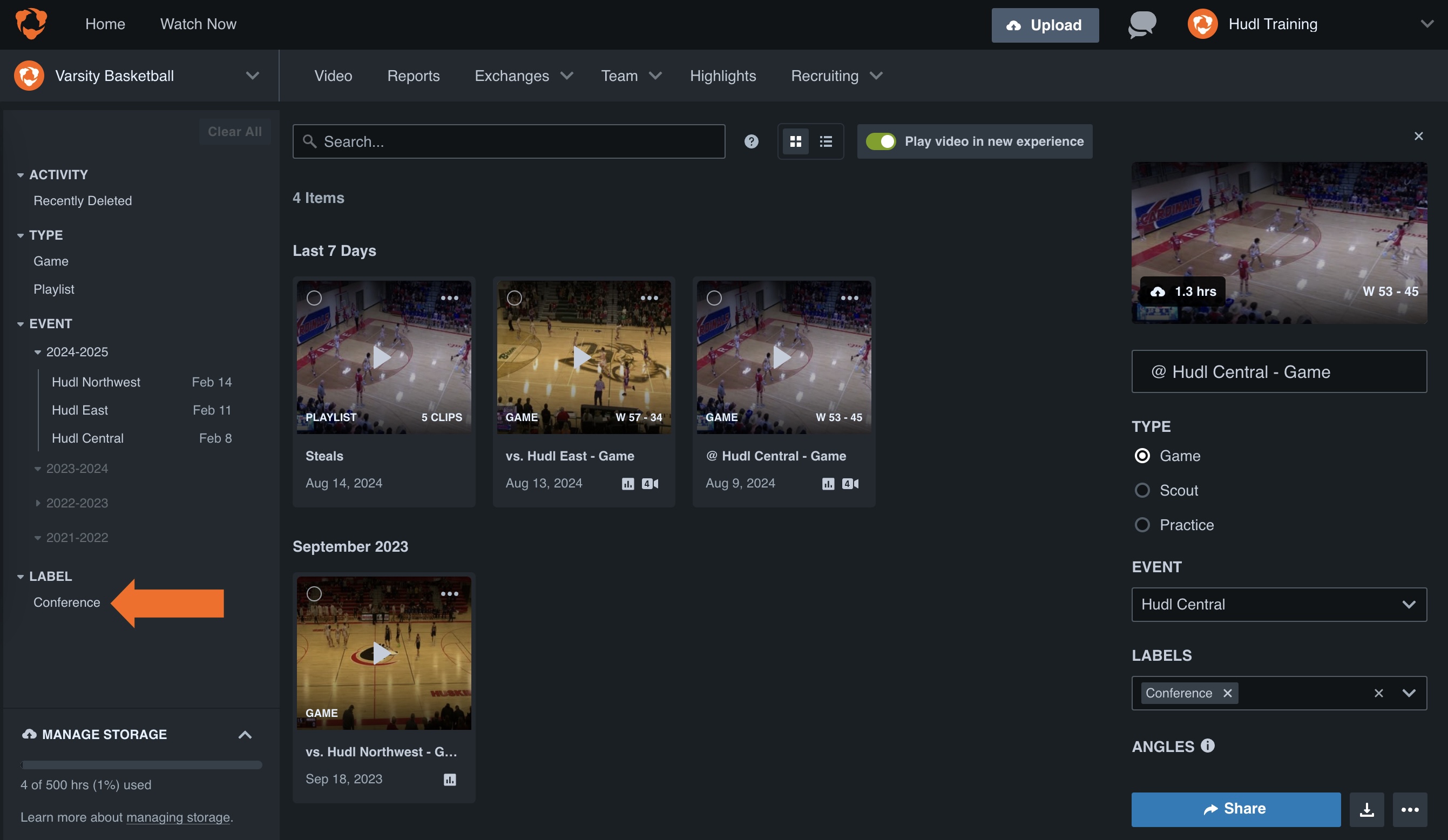The height and width of the screenshot is (840, 1448).
Task: Click the Share button
Action: [1235, 809]
